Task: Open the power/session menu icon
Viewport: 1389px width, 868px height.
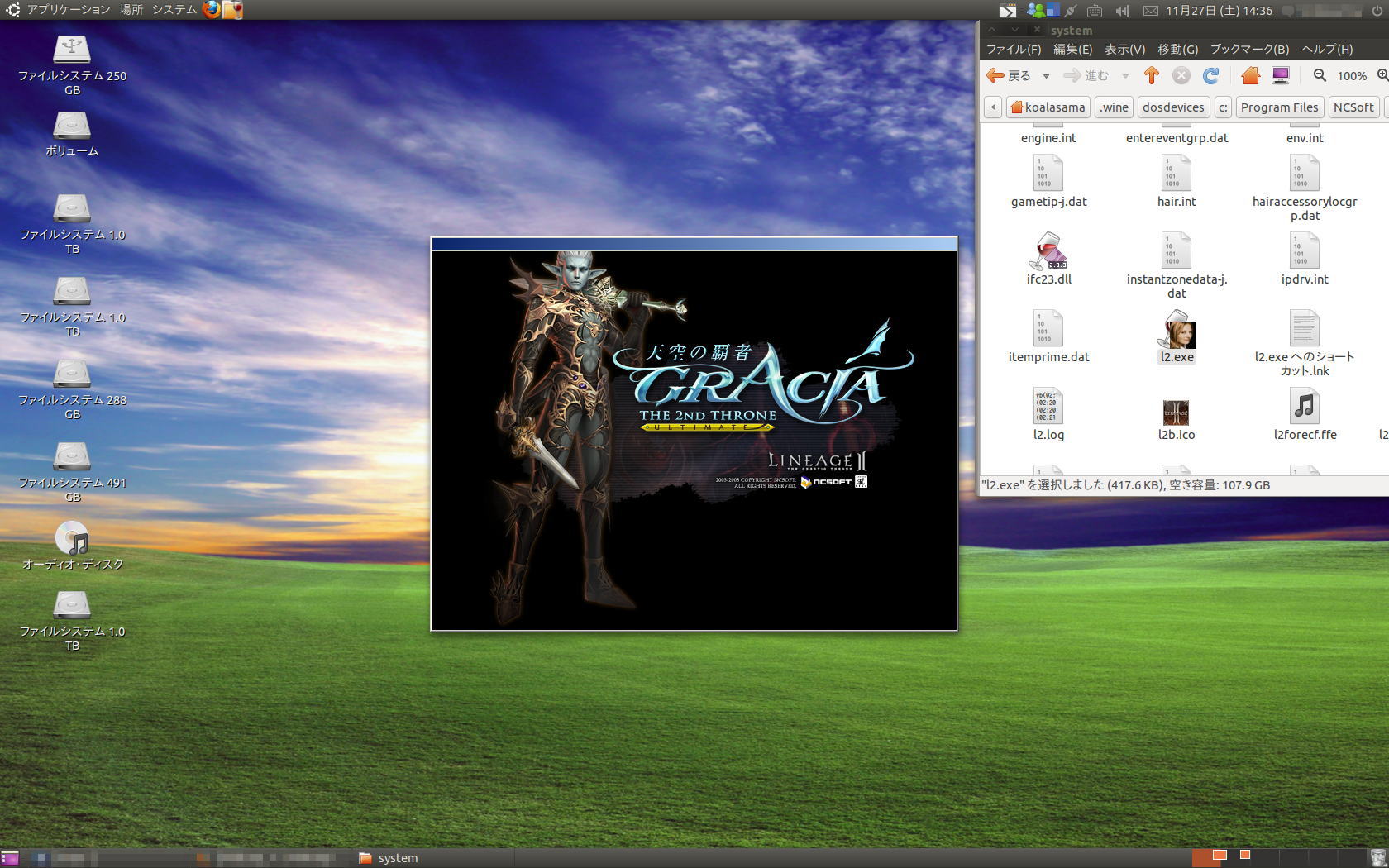Action: [x=1376, y=10]
